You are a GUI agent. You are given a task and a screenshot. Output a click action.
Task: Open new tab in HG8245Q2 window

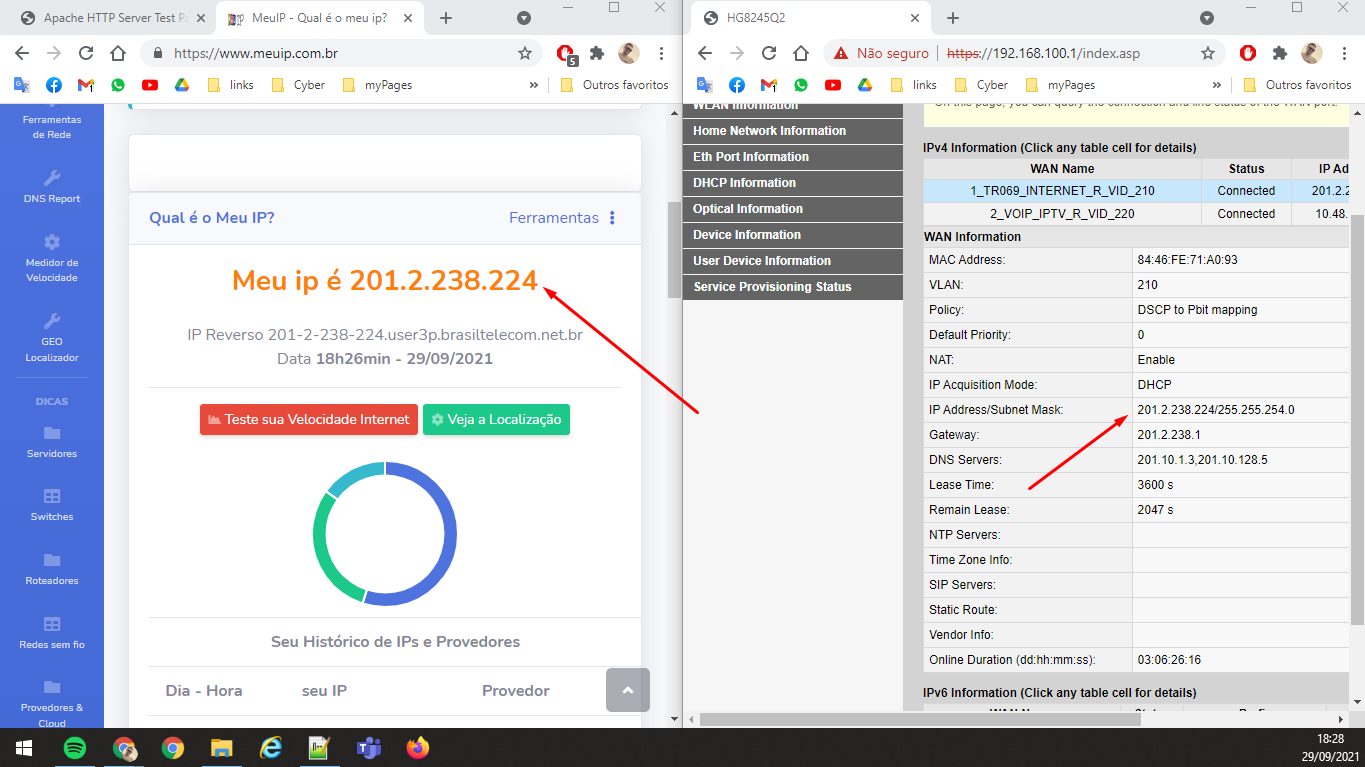[x=953, y=18]
